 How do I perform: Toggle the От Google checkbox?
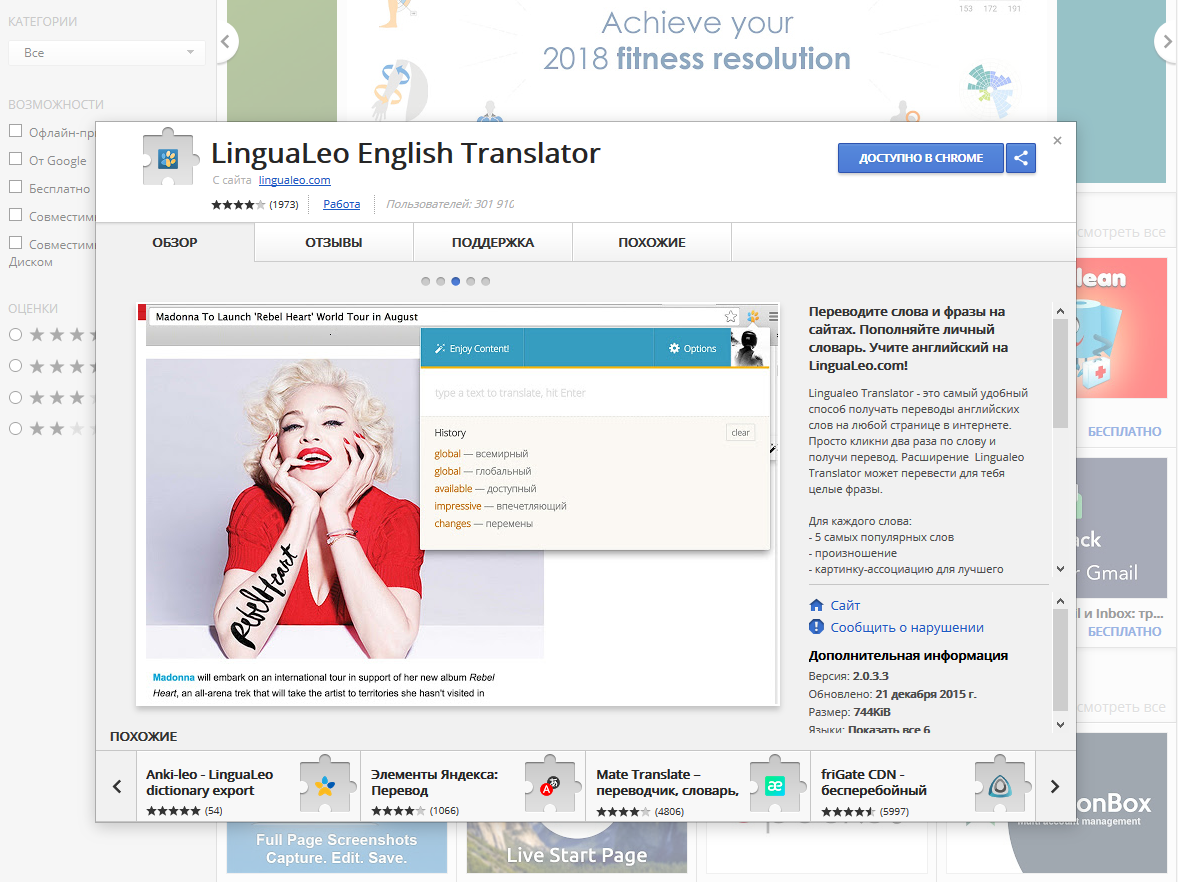point(15,159)
